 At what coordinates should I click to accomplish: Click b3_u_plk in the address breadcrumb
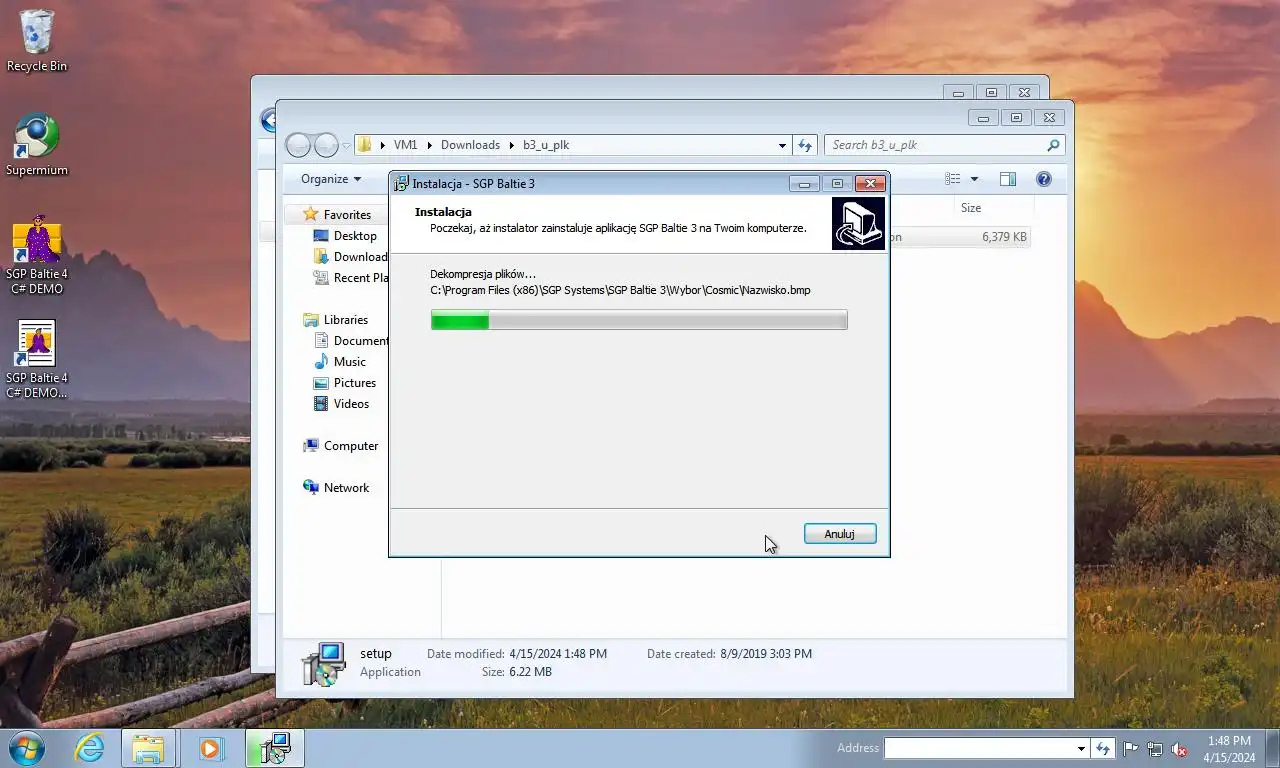tap(546, 145)
